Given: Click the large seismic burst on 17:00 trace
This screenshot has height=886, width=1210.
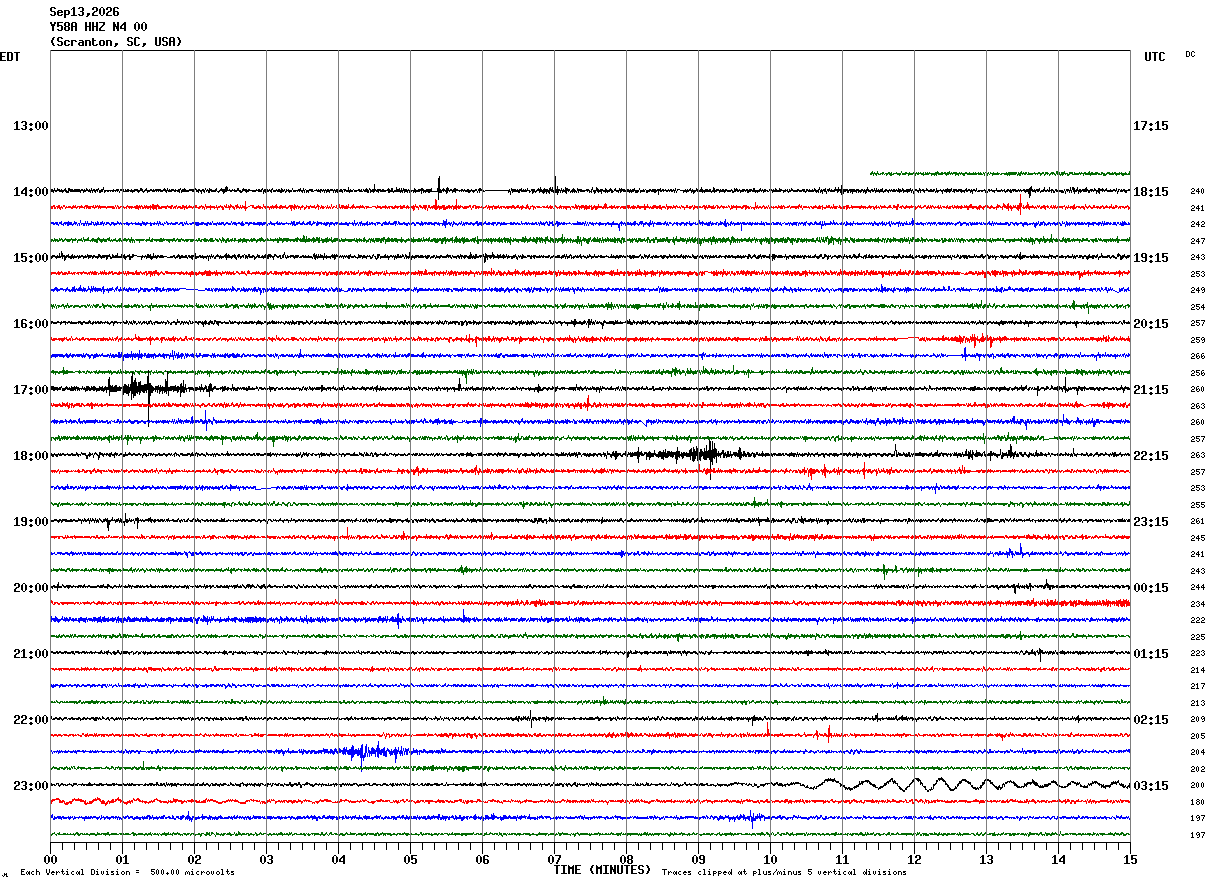Looking at the screenshot, I should coord(146,388).
